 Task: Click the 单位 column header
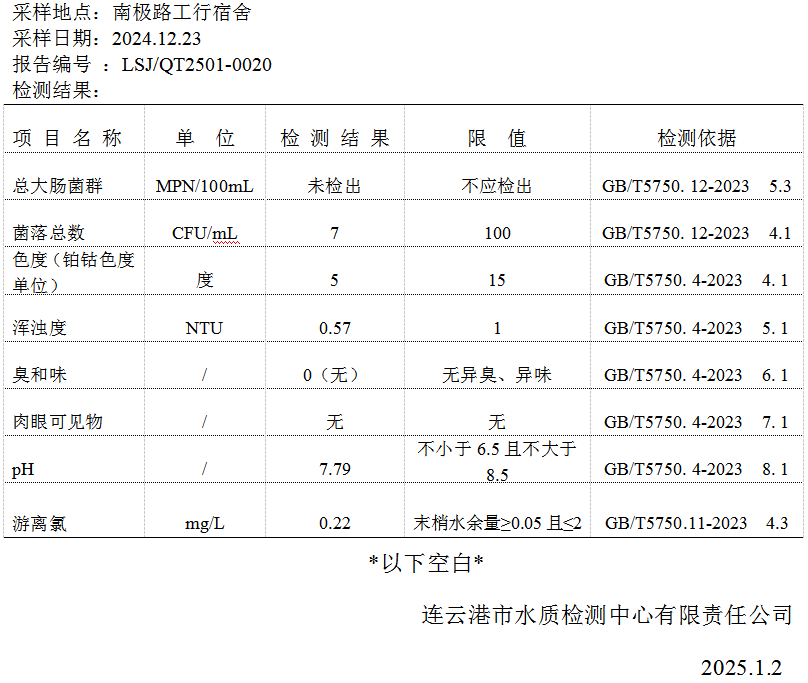pos(205,138)
